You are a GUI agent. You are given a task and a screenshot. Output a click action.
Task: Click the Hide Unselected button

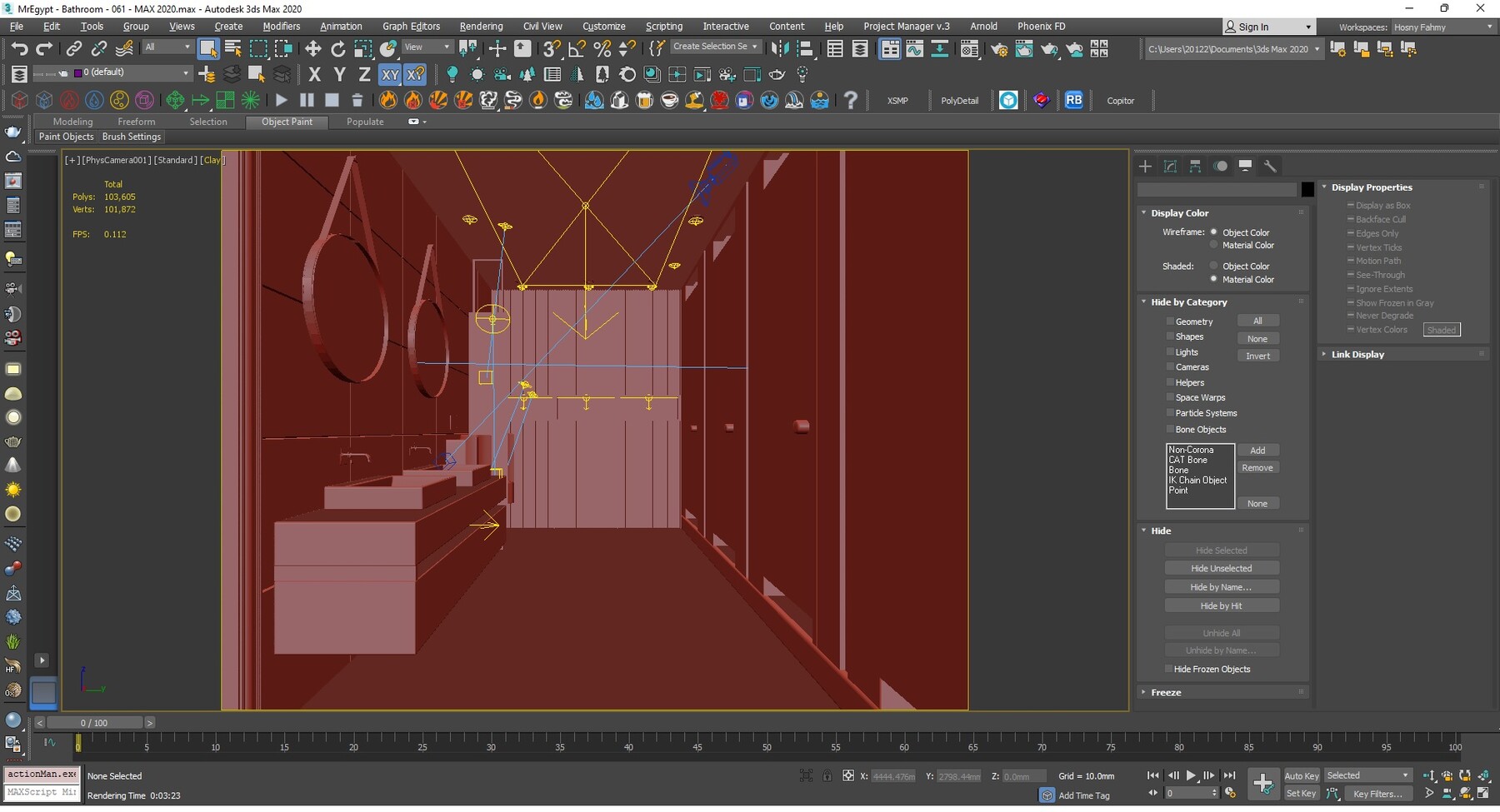pos(1221,568)
